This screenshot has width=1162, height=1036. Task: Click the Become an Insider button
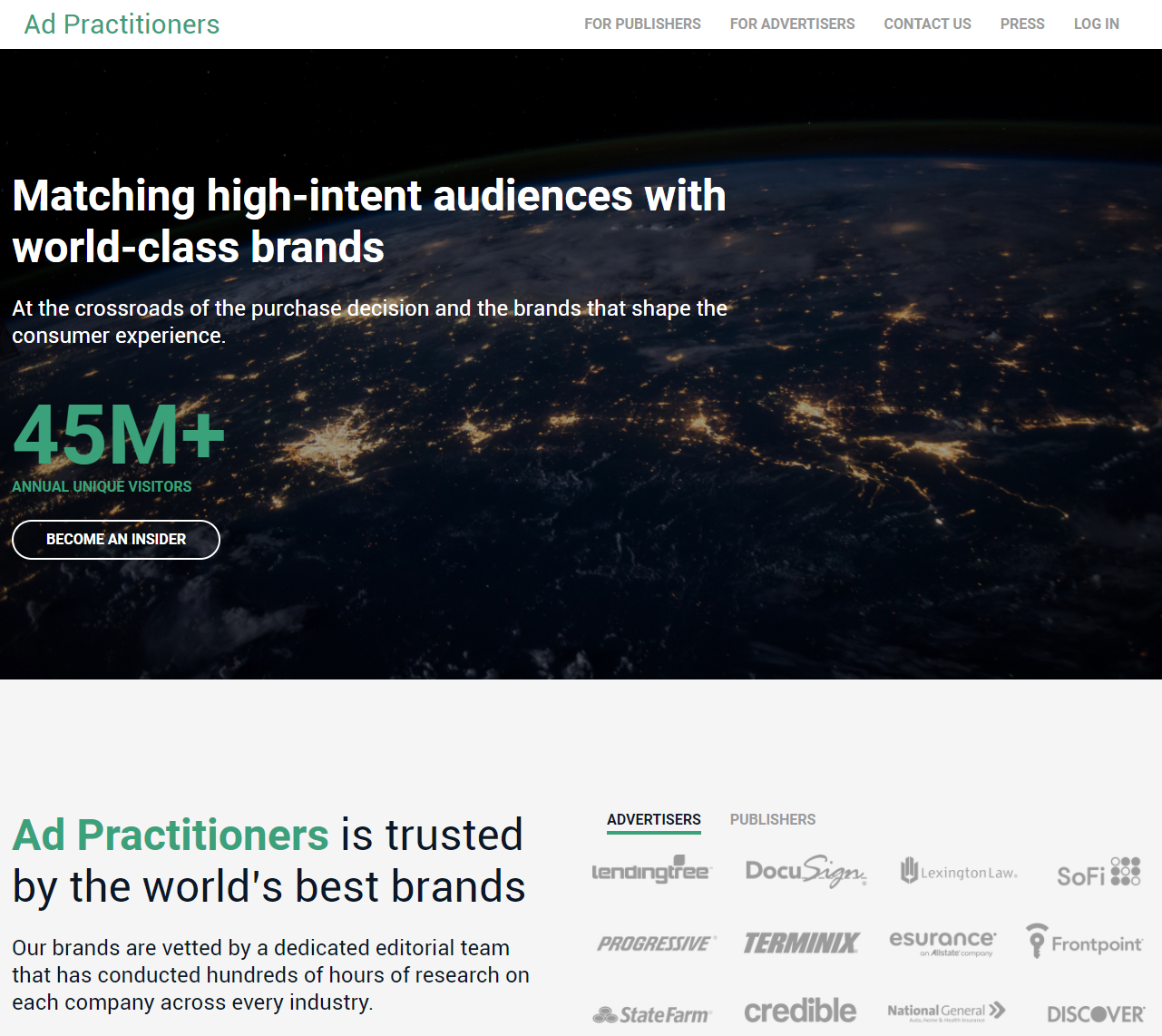click(x=116, y=540)
